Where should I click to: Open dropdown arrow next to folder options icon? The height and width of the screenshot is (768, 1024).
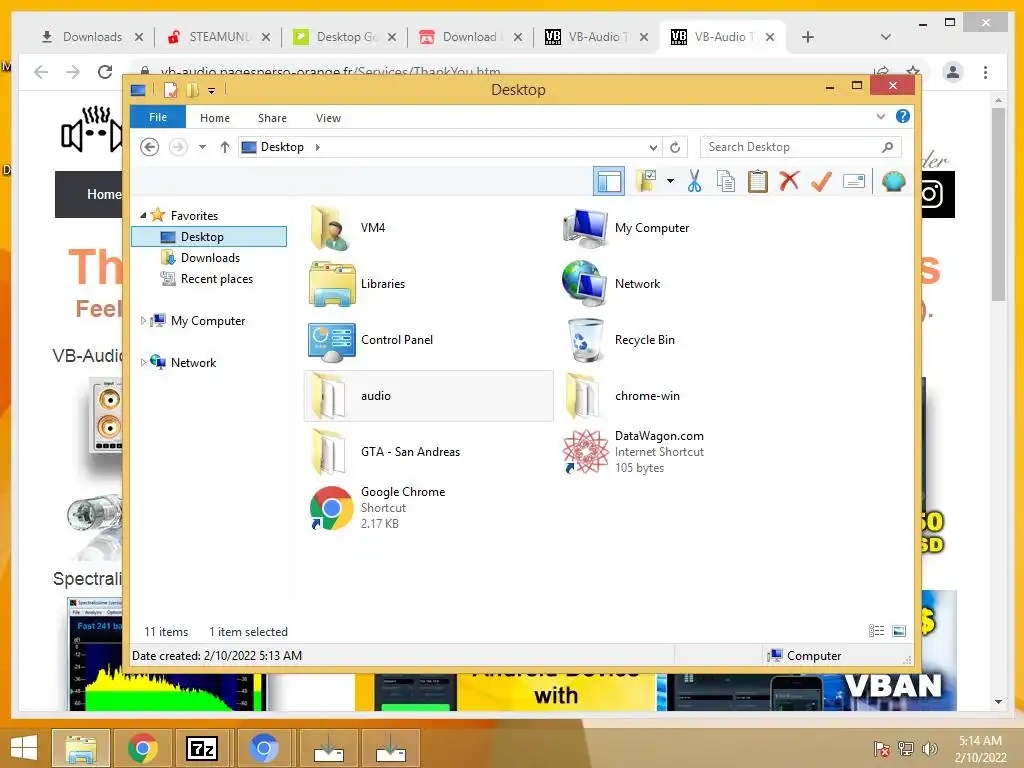coord(670,181)
